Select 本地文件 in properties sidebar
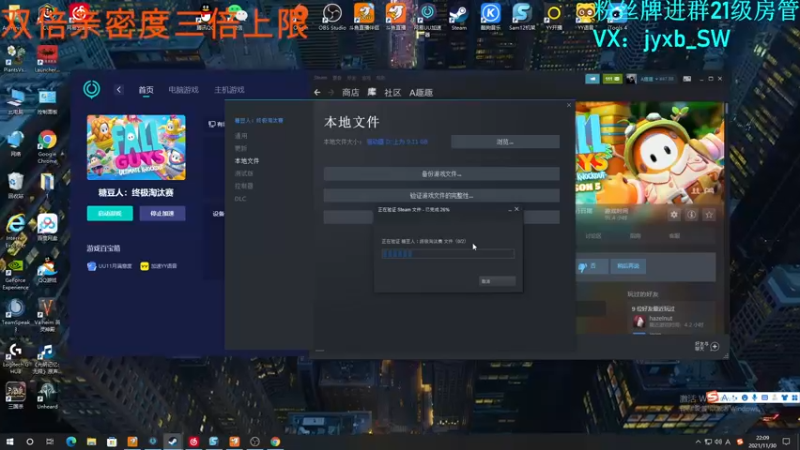800x450 pixels. [247, 161]
